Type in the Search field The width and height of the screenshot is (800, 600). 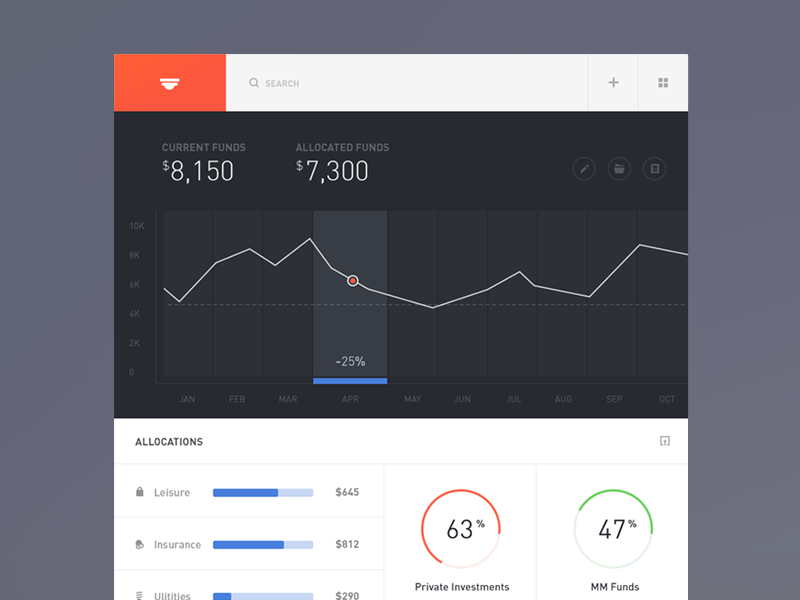(x=400, y=83)
